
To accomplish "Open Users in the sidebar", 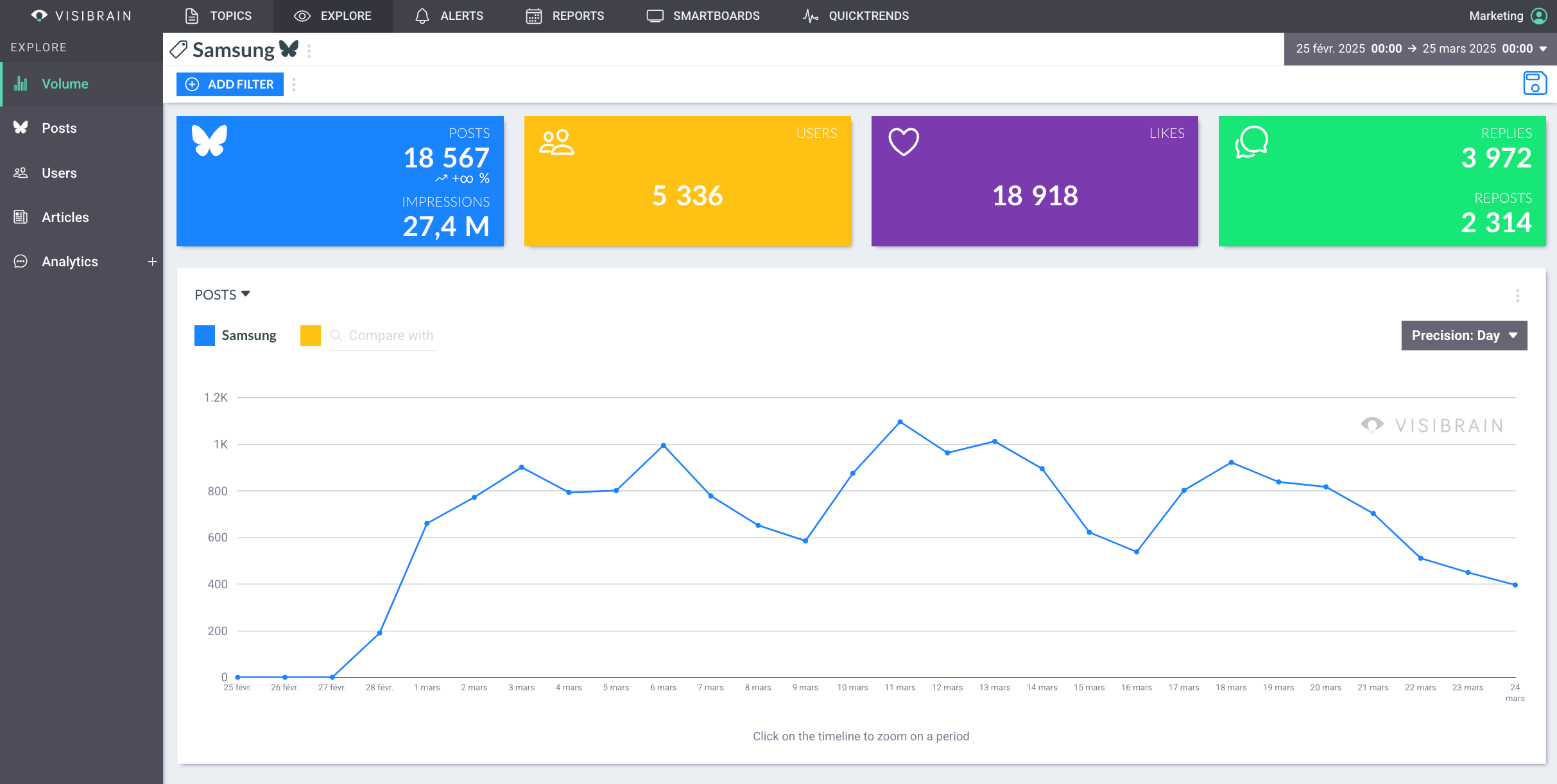I will pos(82,173).
